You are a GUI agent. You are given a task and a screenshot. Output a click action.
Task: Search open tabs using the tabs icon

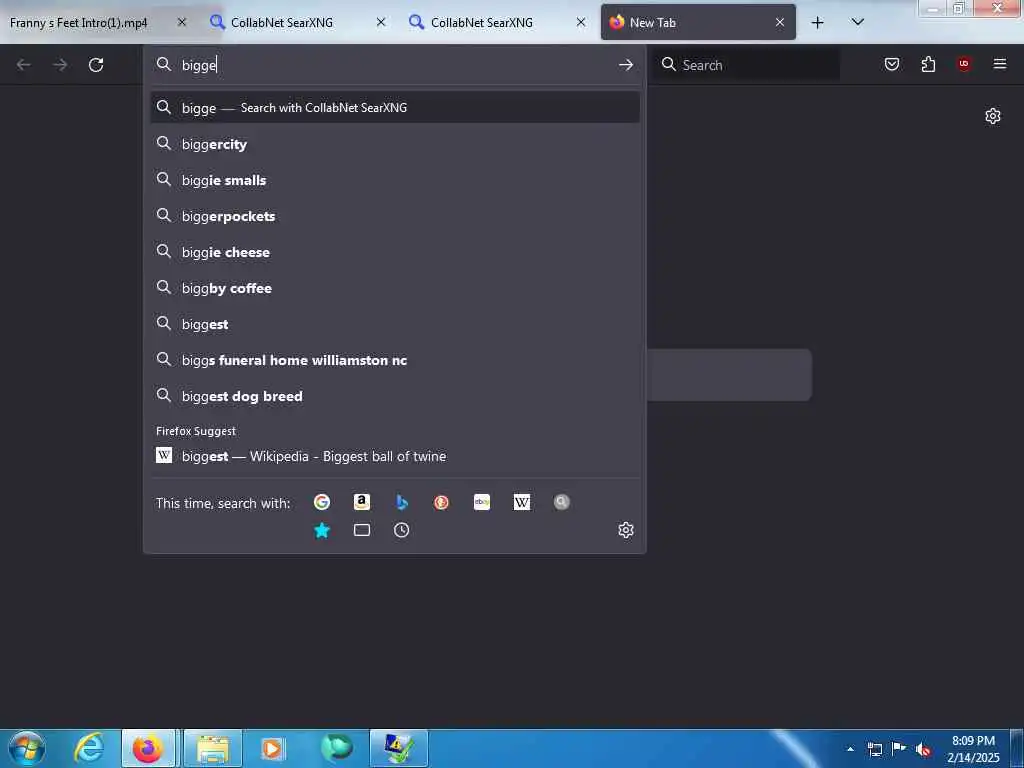click(362, 530)
